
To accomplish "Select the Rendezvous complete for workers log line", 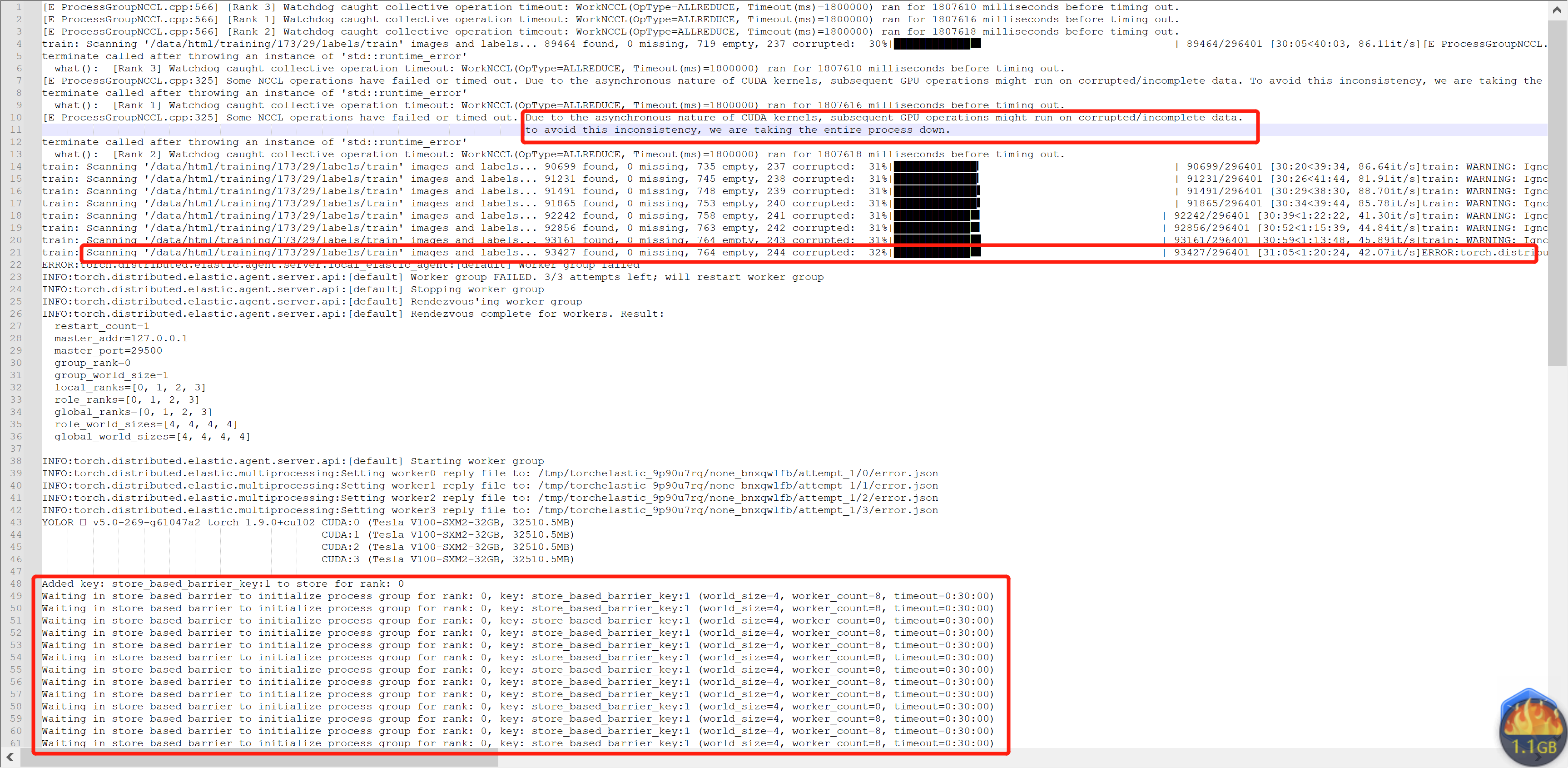I will 353,314.
